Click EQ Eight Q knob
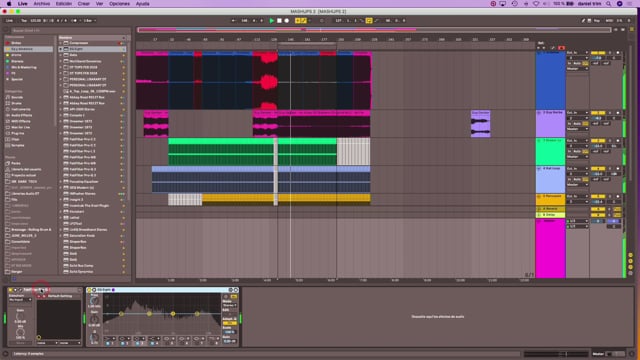Viewport: 640px width, 360px height. coord(94,338)
